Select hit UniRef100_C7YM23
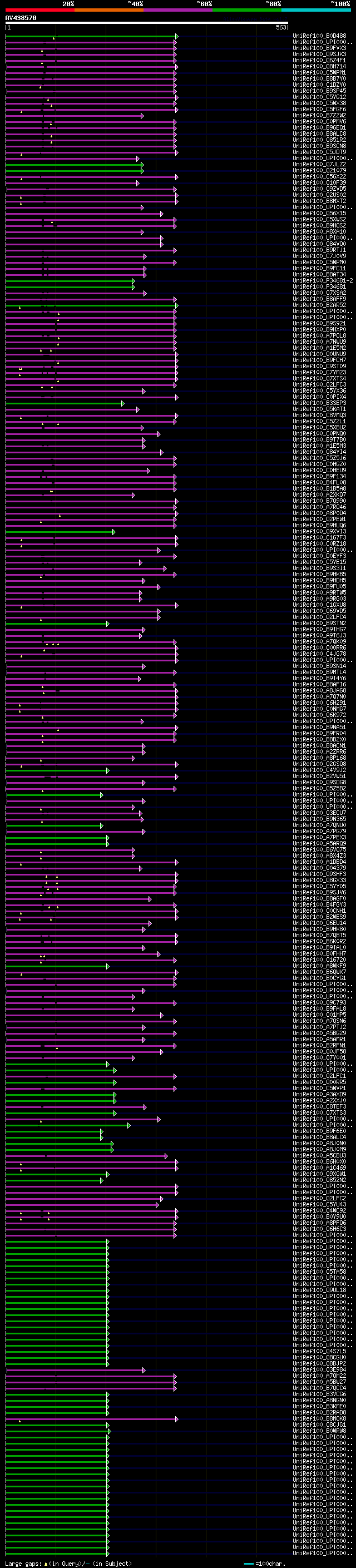The image size is (356, 1568). (319, 373)
